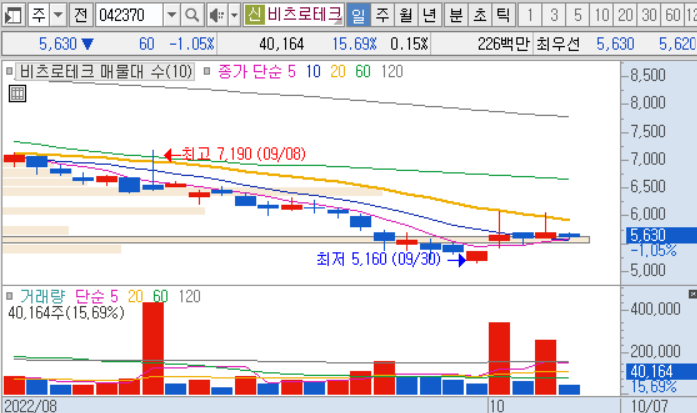697x413 pixels.
Task: Toggle the small square before 종가 단순
Action: pos(207,71)
